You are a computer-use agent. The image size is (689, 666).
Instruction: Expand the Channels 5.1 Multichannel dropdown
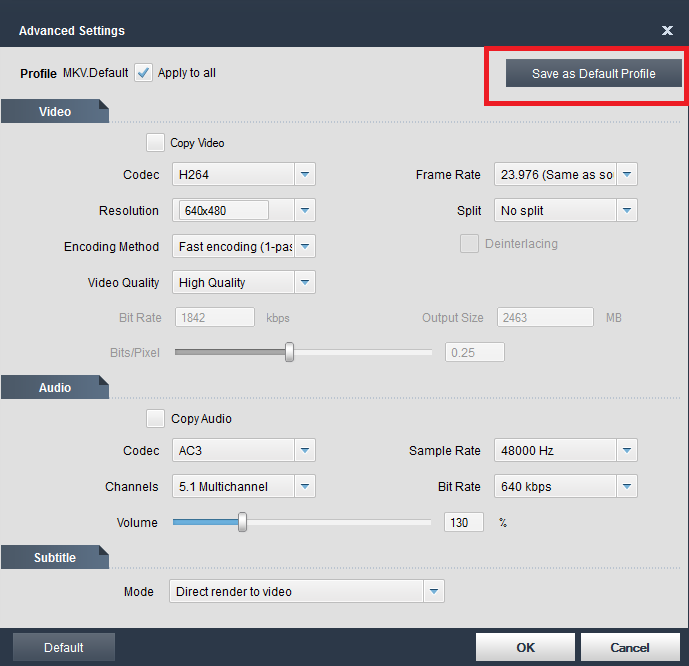click(305, 487)
